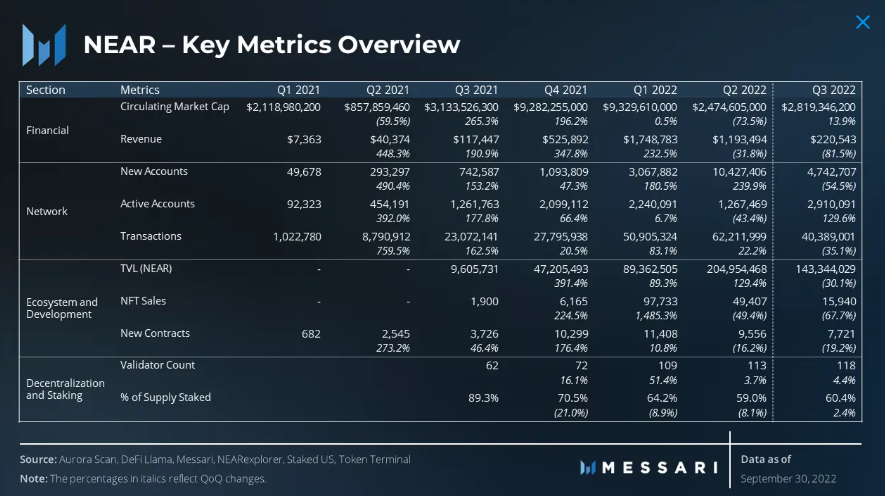
Task: Click the Financial section label
Action: (47, 130)
